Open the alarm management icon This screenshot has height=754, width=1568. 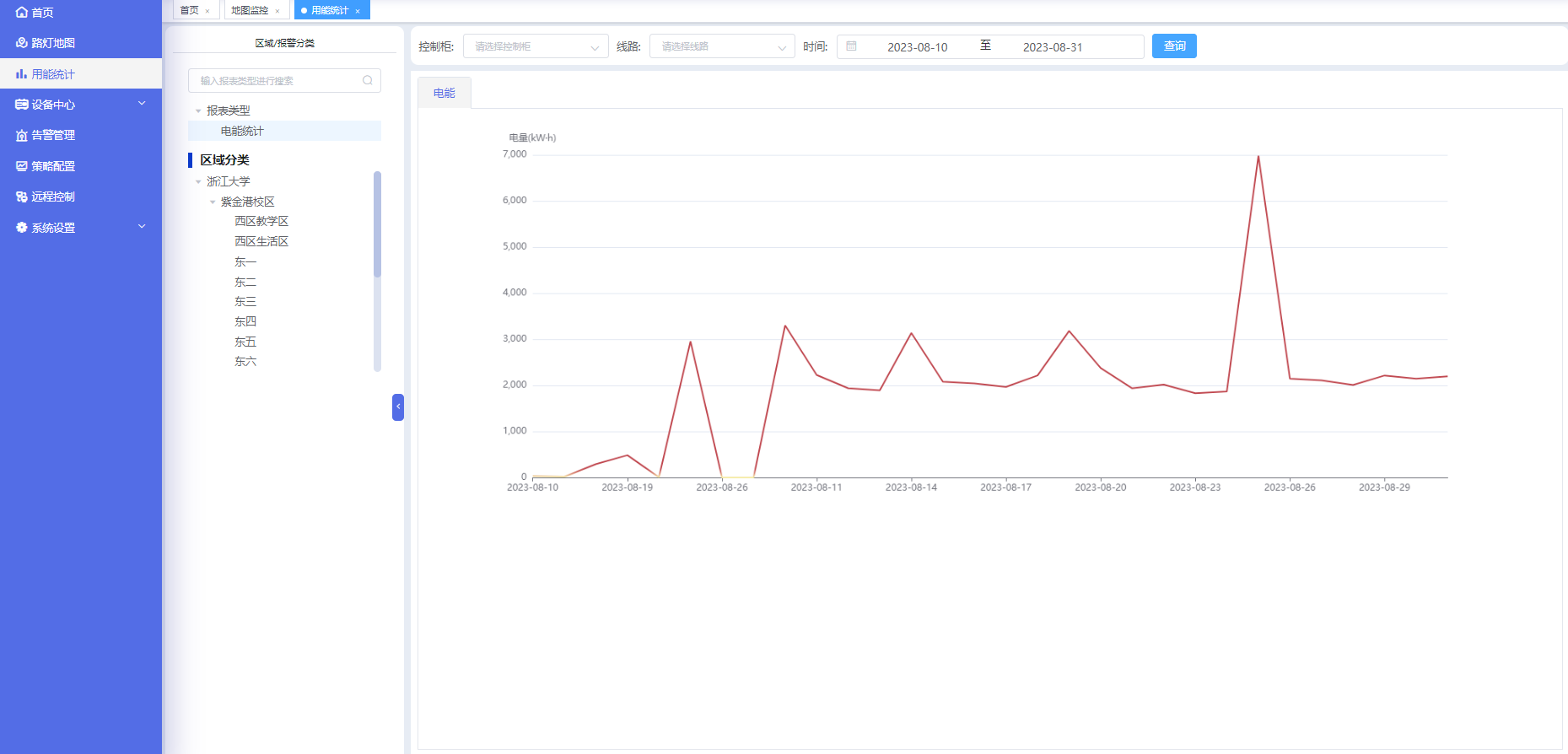point(21,135)
